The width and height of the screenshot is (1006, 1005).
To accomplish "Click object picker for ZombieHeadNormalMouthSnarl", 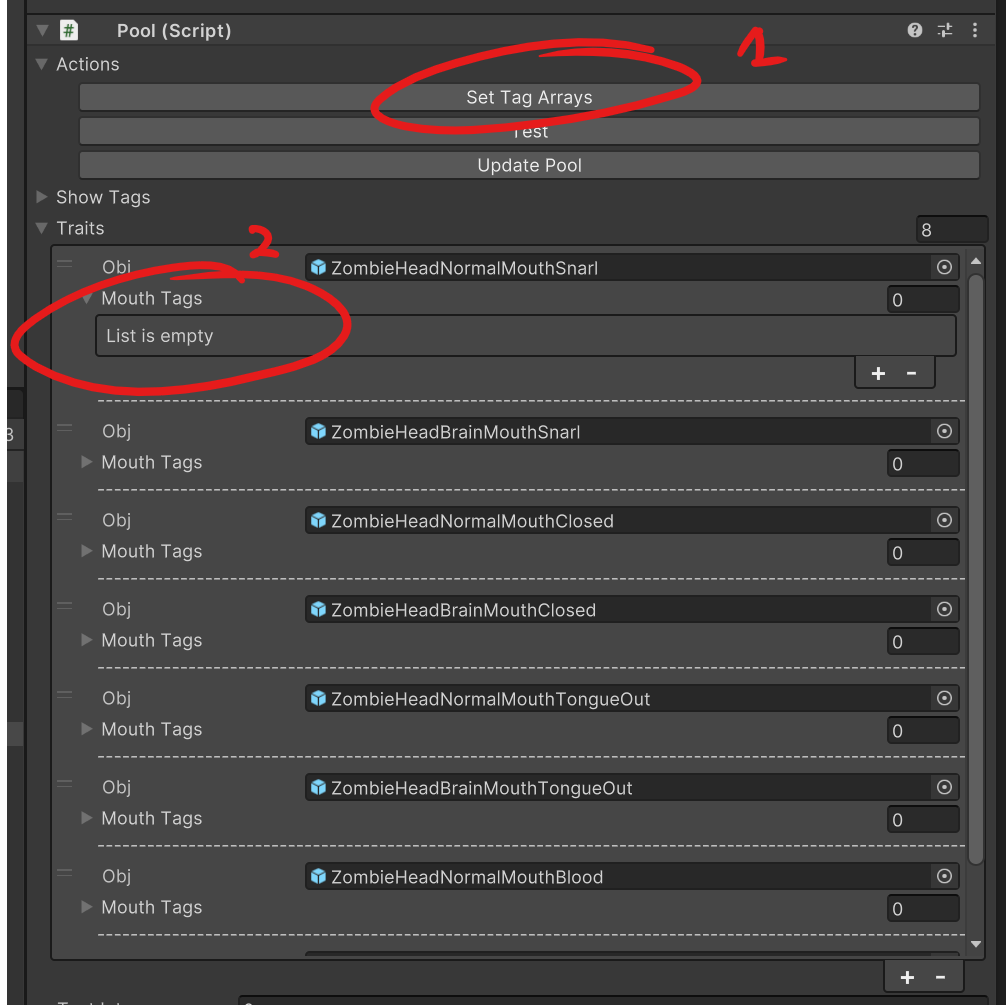I will coord(943,268).
